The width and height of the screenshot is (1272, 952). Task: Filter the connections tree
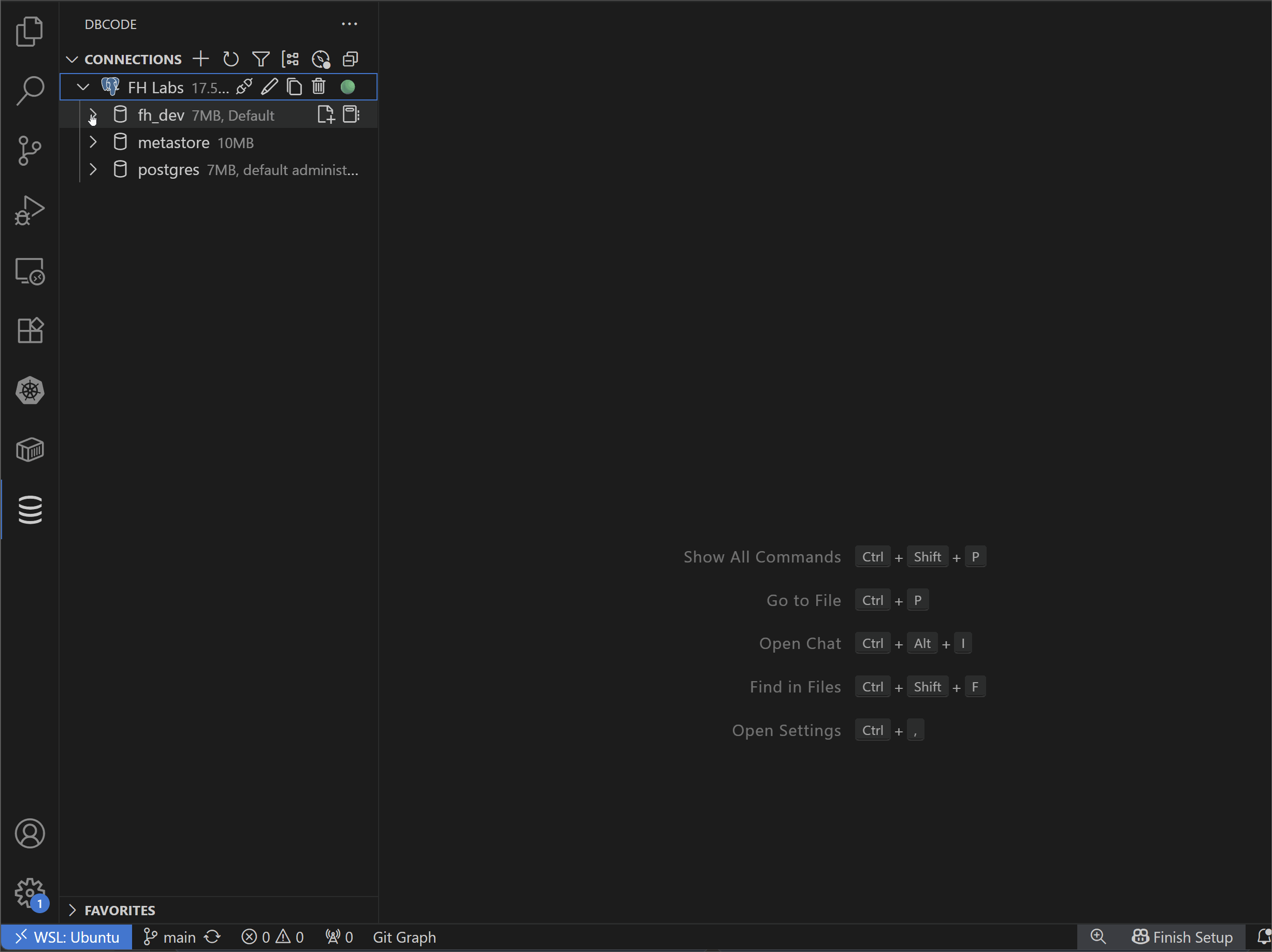pos(261,59)
